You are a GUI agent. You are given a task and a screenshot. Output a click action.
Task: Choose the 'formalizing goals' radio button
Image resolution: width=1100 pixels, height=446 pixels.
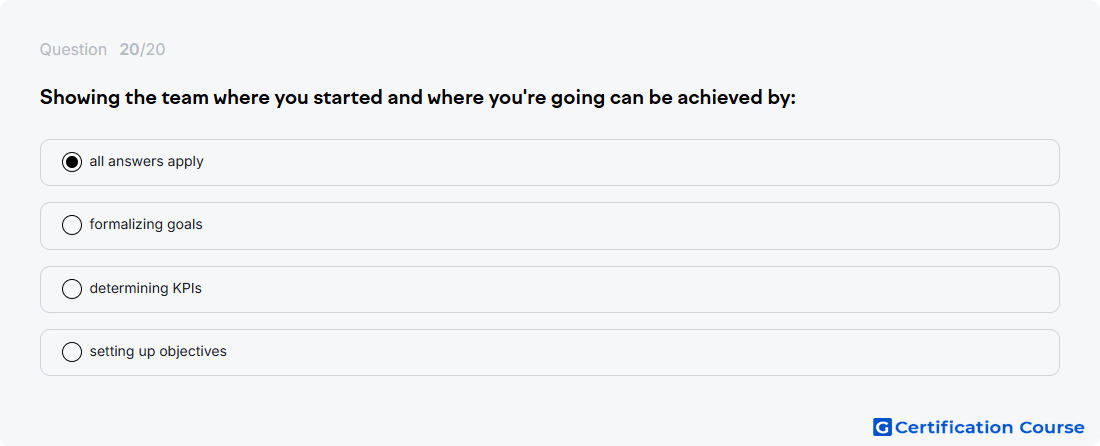[72, 225]
